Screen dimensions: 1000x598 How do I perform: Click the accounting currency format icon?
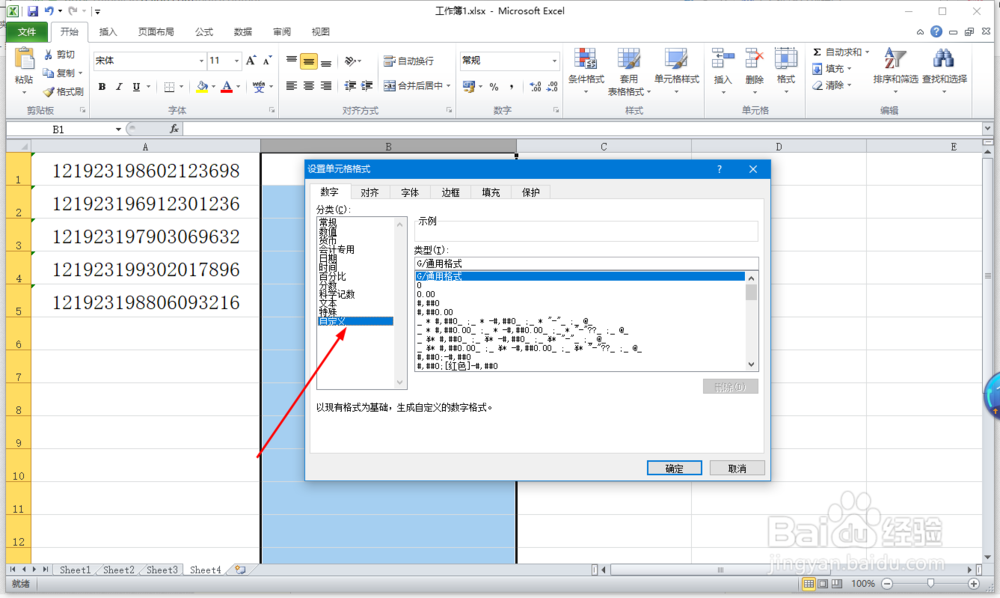(469, 86)
